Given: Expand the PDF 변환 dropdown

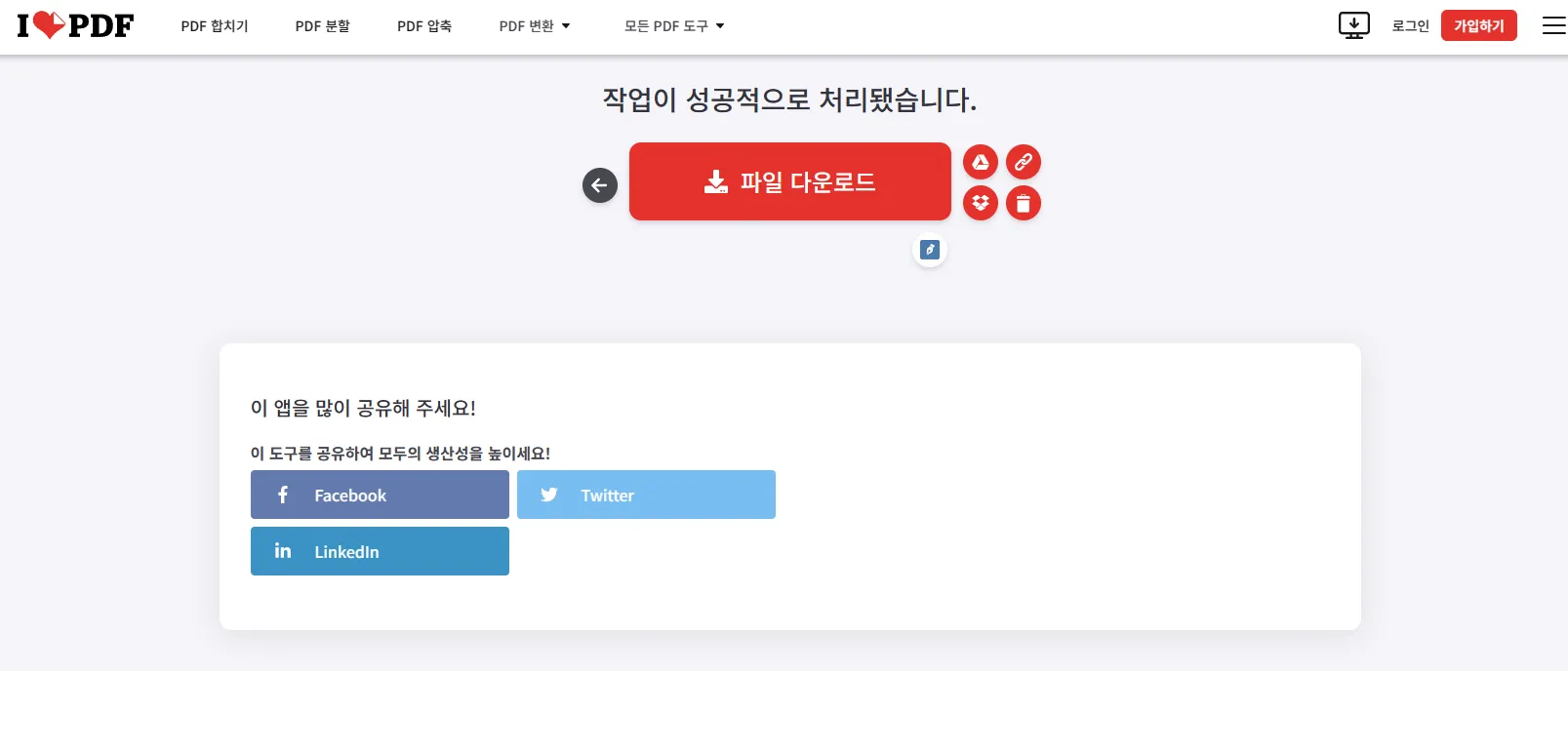Looking at the screenshot, I should point(535,26).
